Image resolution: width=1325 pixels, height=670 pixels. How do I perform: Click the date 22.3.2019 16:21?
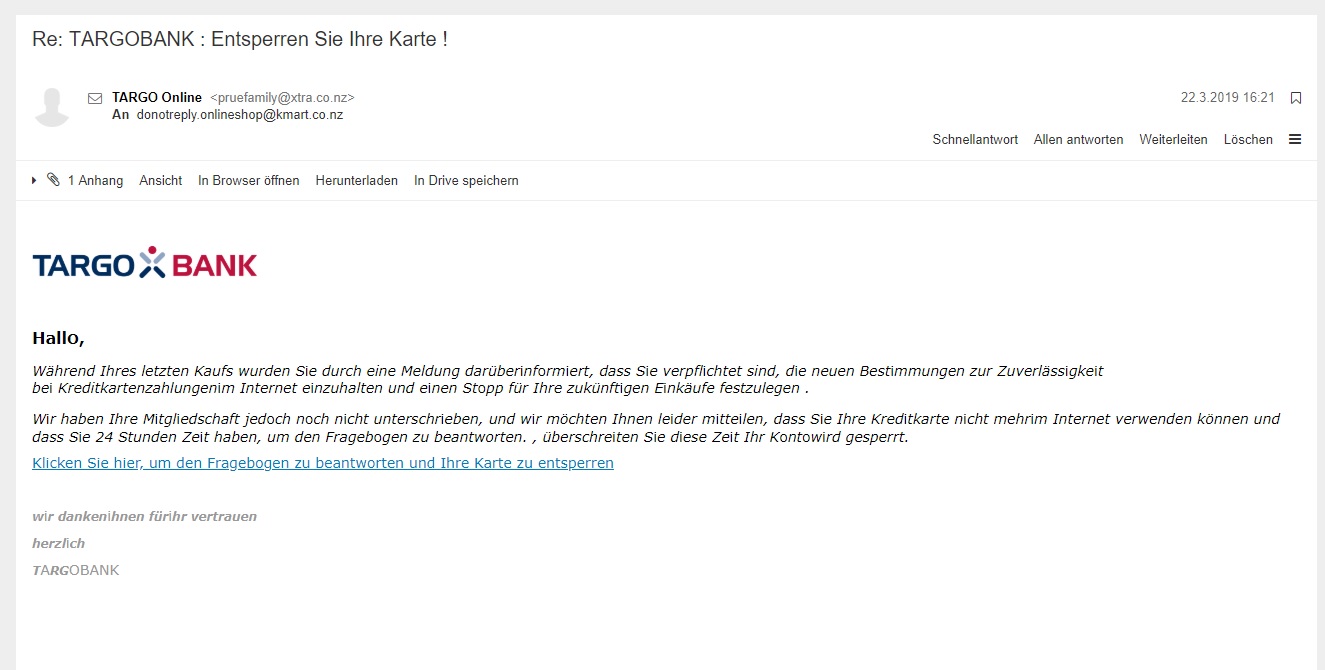[x=1228, y=98]
